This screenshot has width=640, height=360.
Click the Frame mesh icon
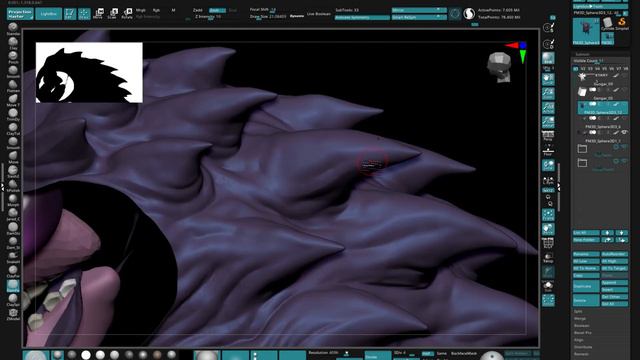click(548, 215)
